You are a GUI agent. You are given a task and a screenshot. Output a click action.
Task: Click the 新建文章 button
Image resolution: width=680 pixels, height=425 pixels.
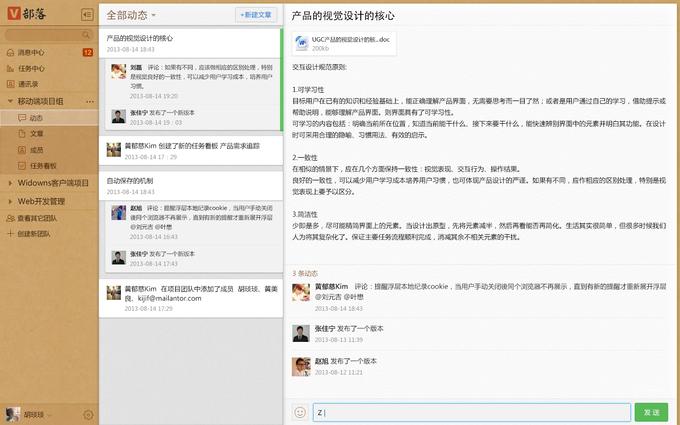tap(255, 15)
